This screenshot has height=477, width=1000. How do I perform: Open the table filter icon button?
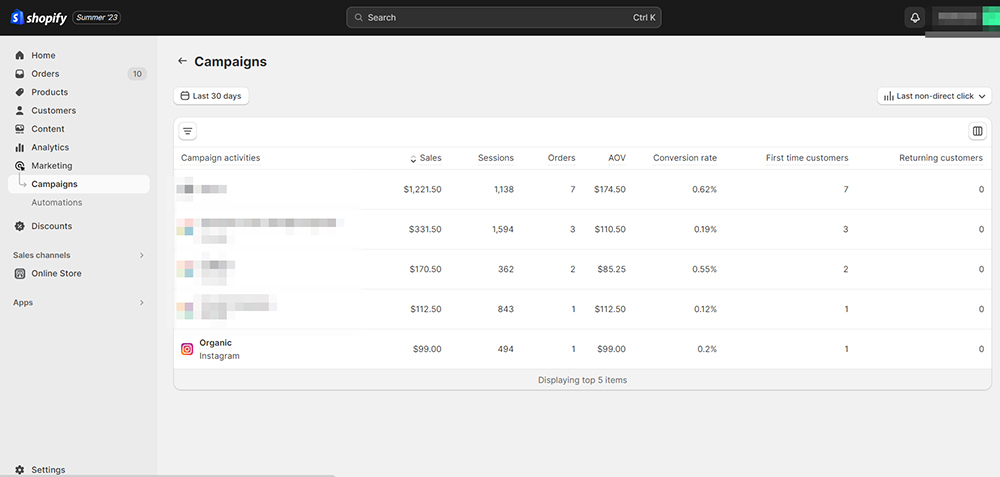pos(188,131)
